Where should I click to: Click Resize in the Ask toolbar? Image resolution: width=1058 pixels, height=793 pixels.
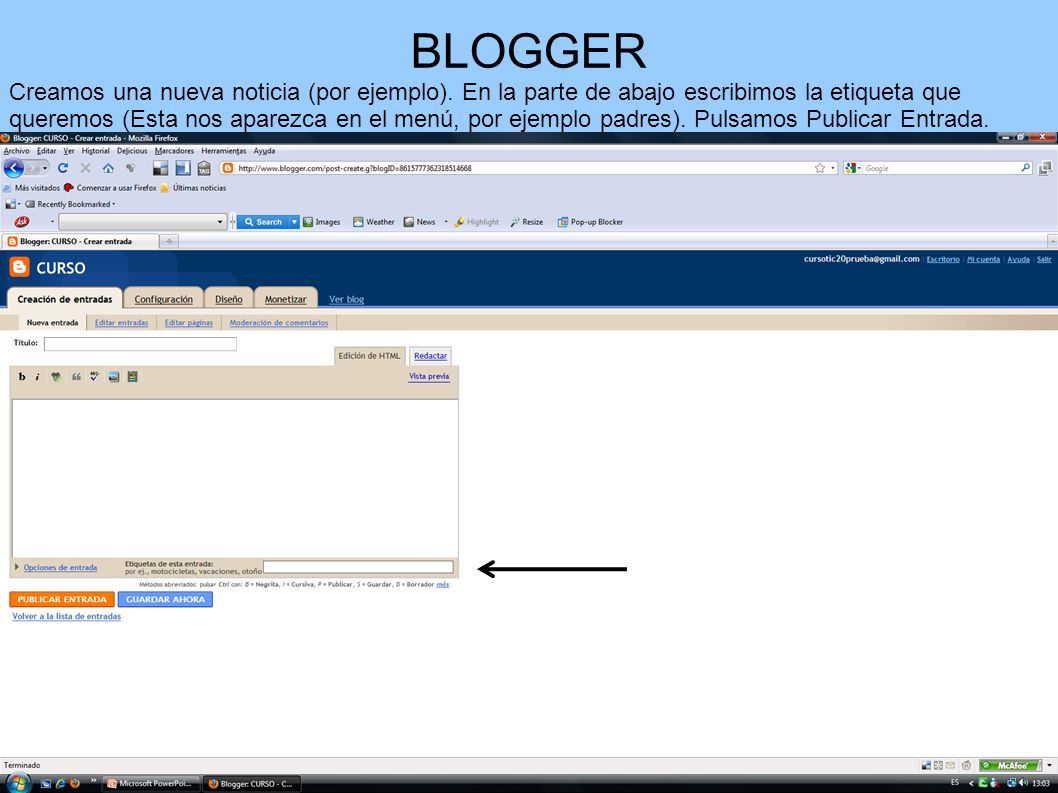pyautogui.click(x=526, y=221)
